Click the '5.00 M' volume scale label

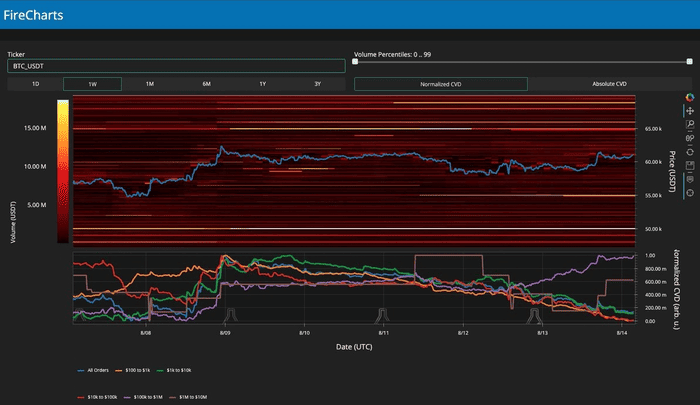pyautogui.click(x=37, y=205)
